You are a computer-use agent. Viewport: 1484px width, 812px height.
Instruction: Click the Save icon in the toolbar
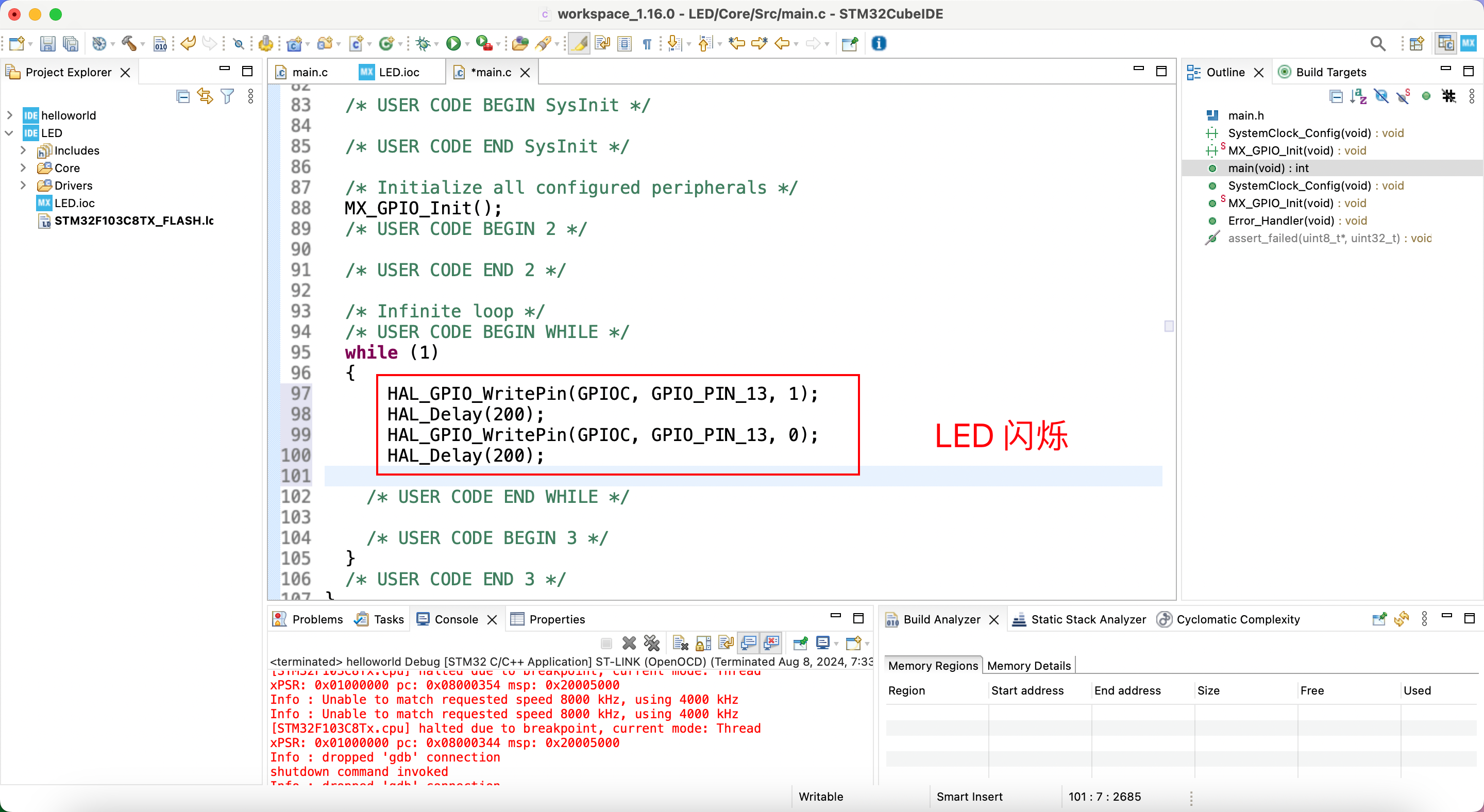tap(48, 44)
